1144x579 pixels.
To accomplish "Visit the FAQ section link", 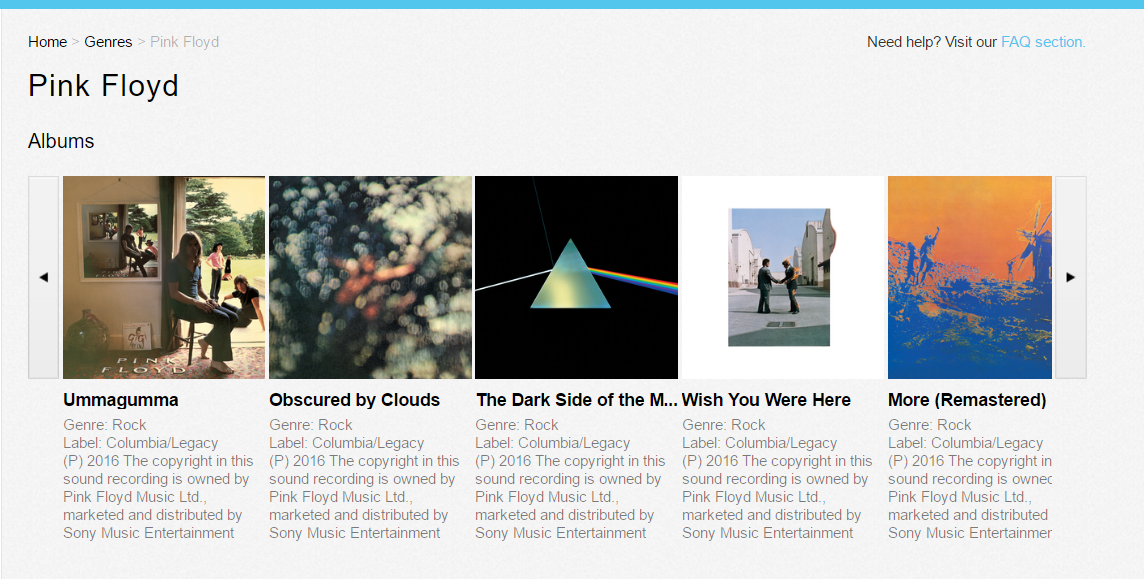I will (x=1043, y=42).
